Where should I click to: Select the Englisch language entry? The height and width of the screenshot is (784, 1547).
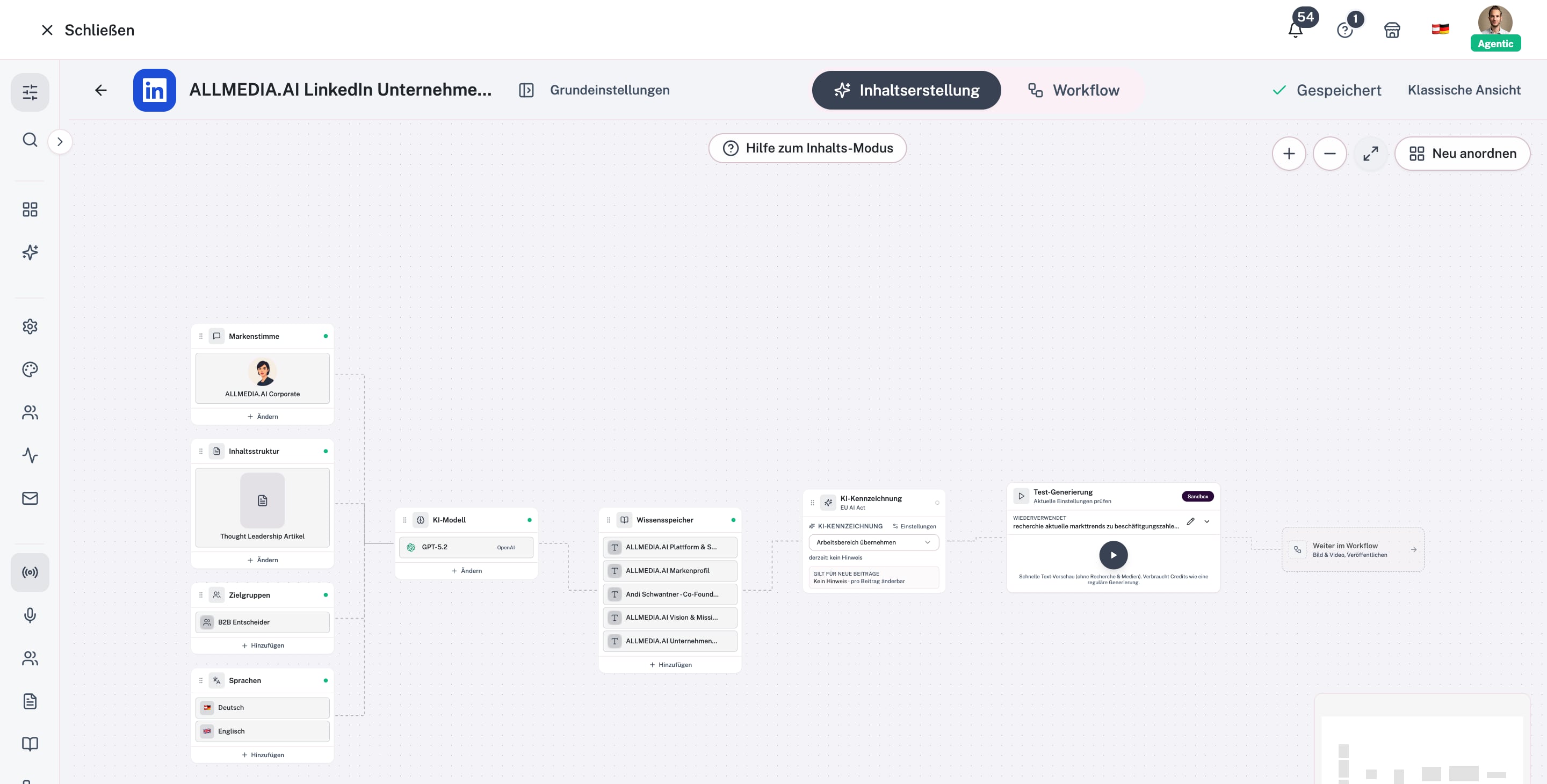[263, 731]
